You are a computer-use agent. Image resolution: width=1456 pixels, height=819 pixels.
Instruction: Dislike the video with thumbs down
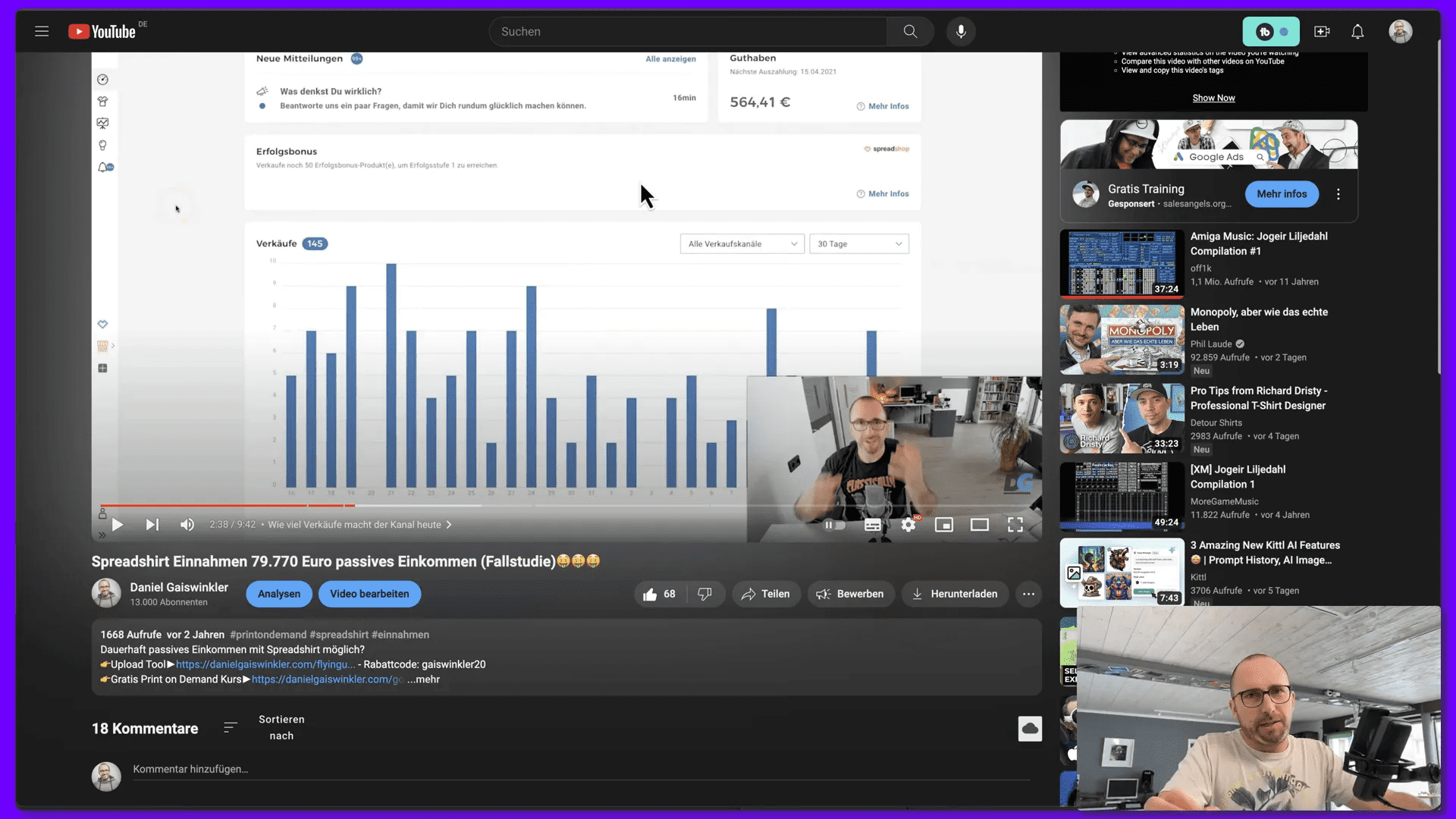coord(705,594)
